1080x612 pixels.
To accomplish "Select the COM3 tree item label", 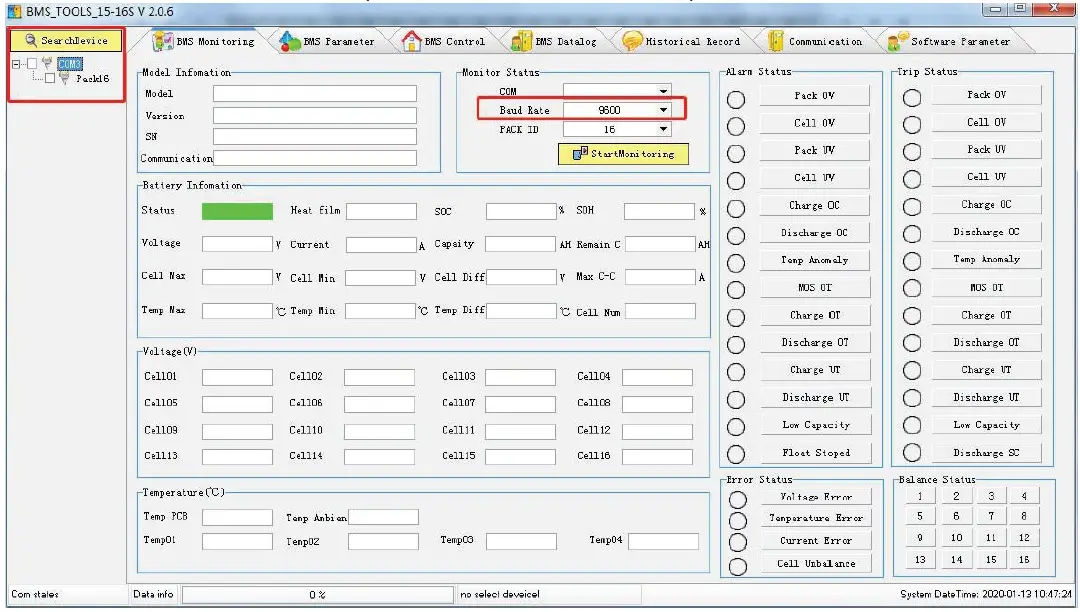I will (70, 63).
